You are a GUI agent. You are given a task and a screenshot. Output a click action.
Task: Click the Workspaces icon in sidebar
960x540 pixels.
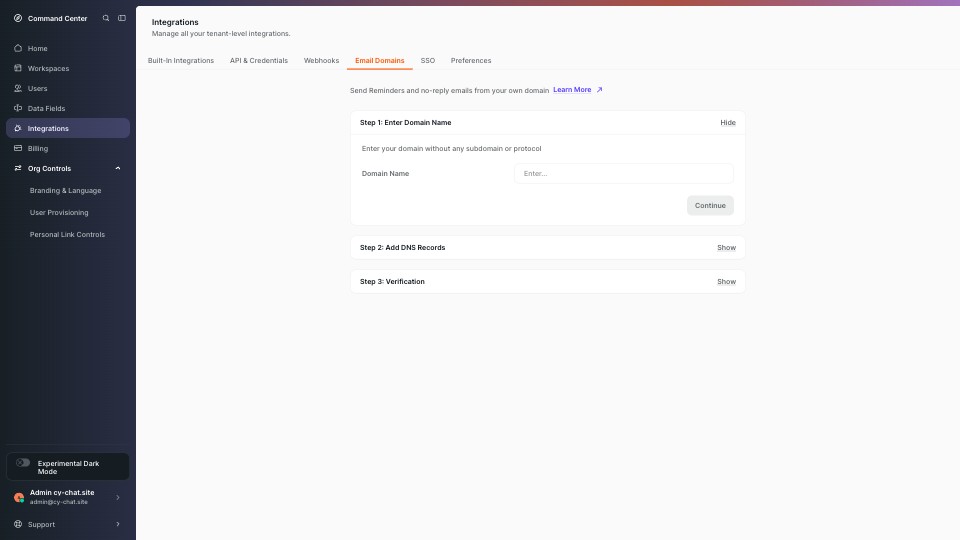tap(18, 68)
